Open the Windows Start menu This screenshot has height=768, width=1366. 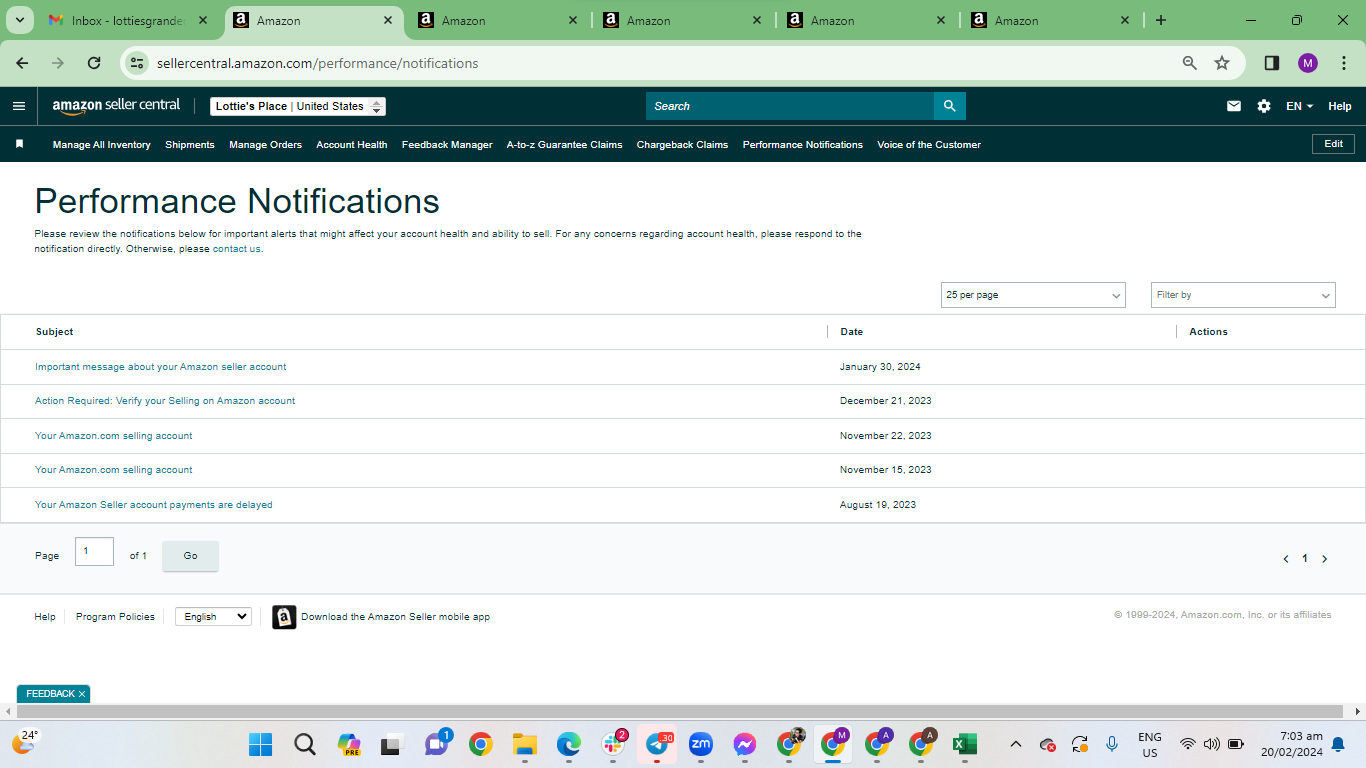click(261, 744)
